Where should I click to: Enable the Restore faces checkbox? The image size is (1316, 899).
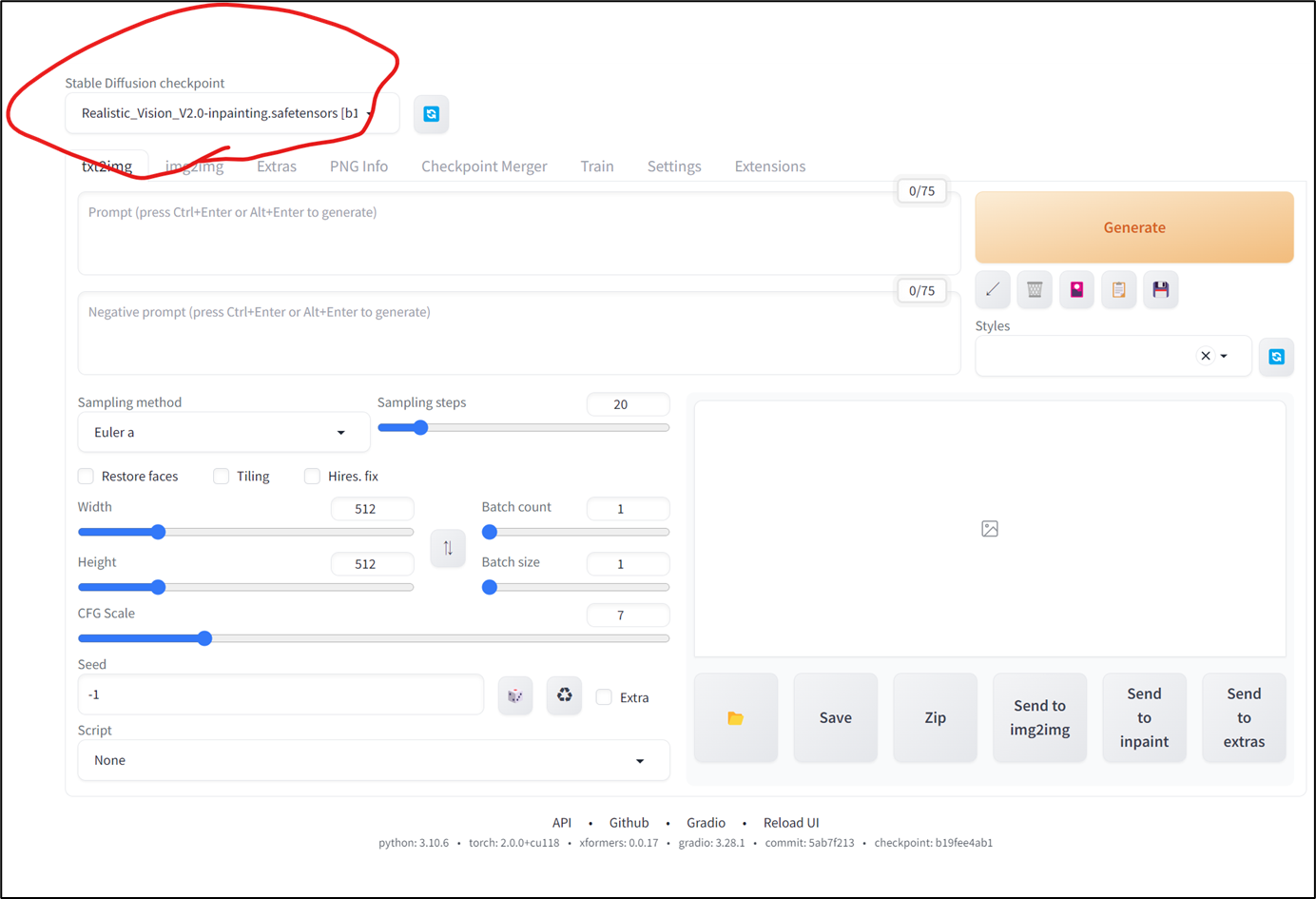click(x=85, y=476)
